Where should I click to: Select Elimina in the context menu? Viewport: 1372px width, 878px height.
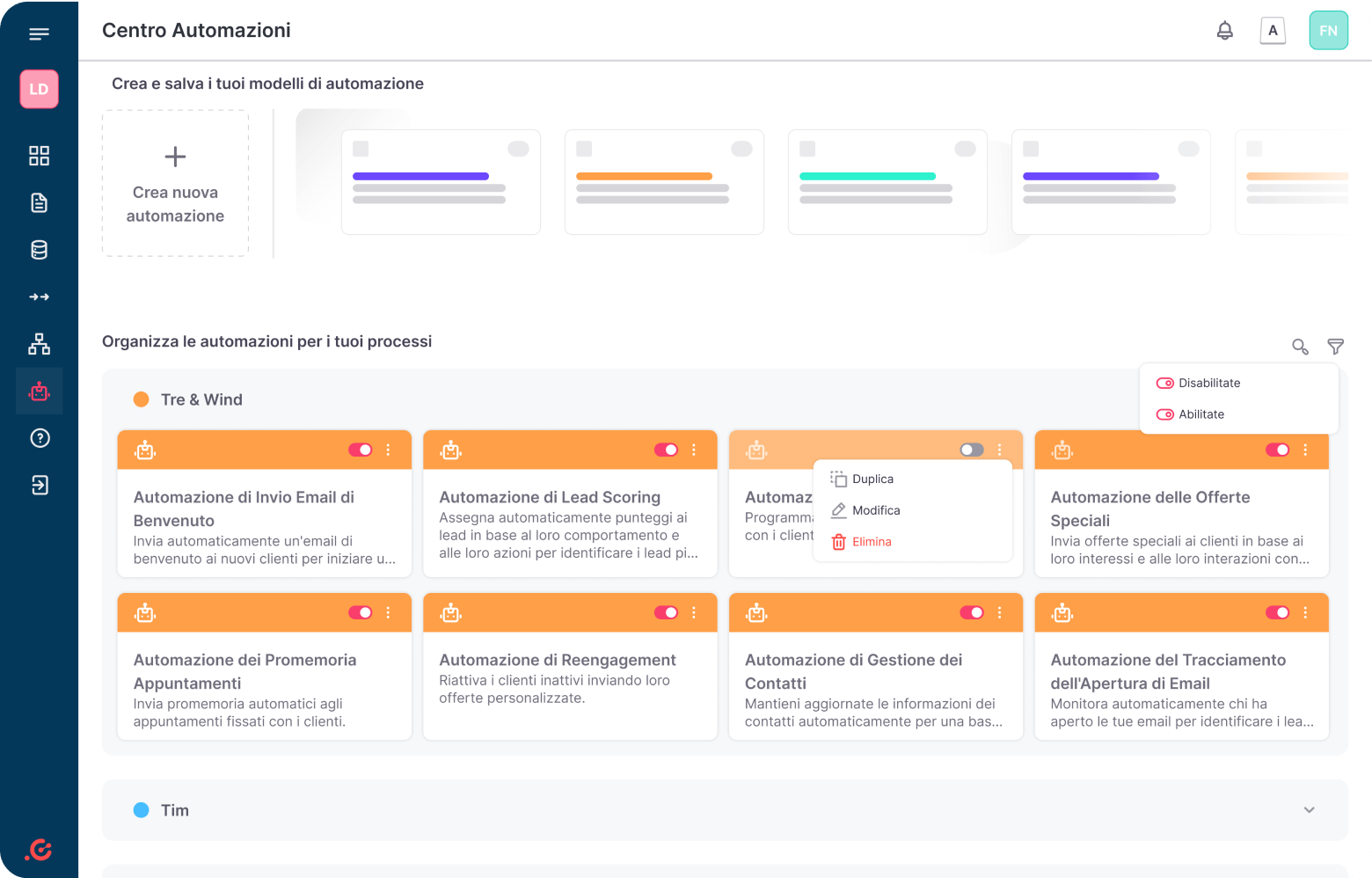tap(871, 542)
